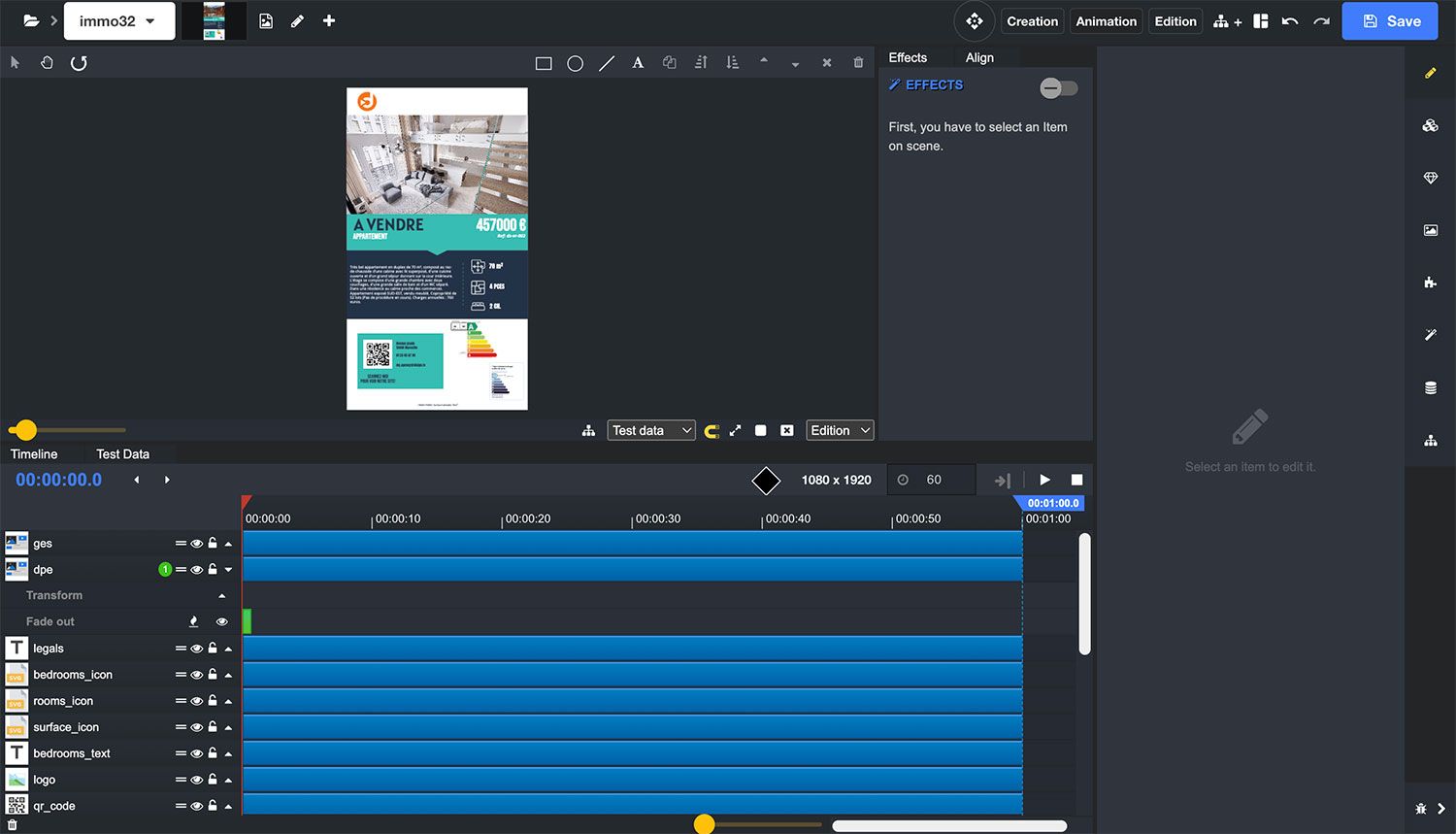Activate the text tool
The image size is (1456, 834).
click(638, 63)
